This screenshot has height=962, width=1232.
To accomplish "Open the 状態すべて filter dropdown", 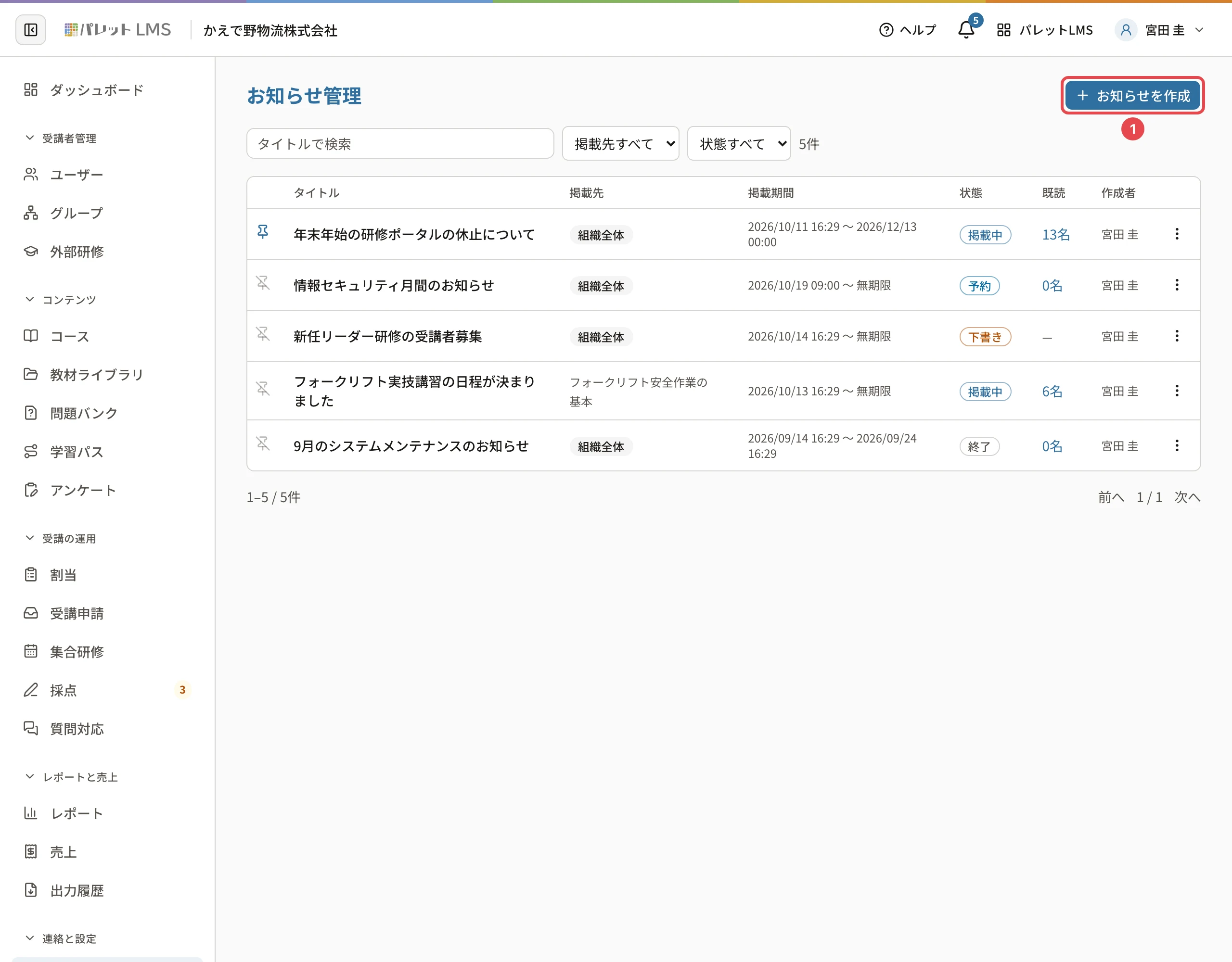I will click(739, 144).
